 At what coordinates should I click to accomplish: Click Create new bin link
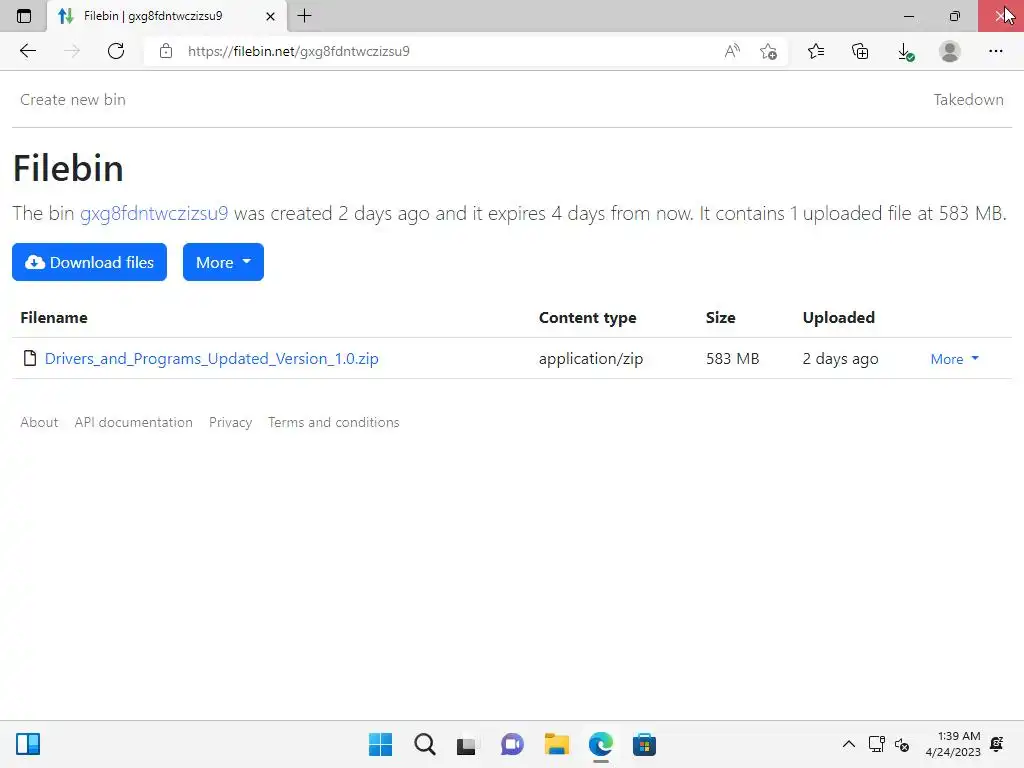72,99
